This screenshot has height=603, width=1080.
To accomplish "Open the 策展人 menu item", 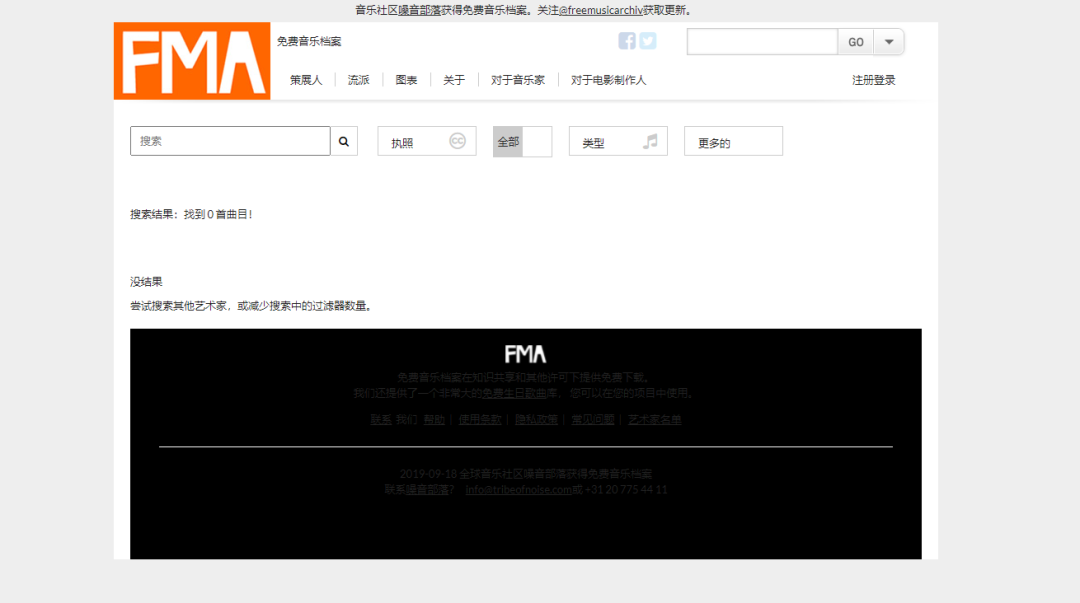I will [x=306, y=80].
